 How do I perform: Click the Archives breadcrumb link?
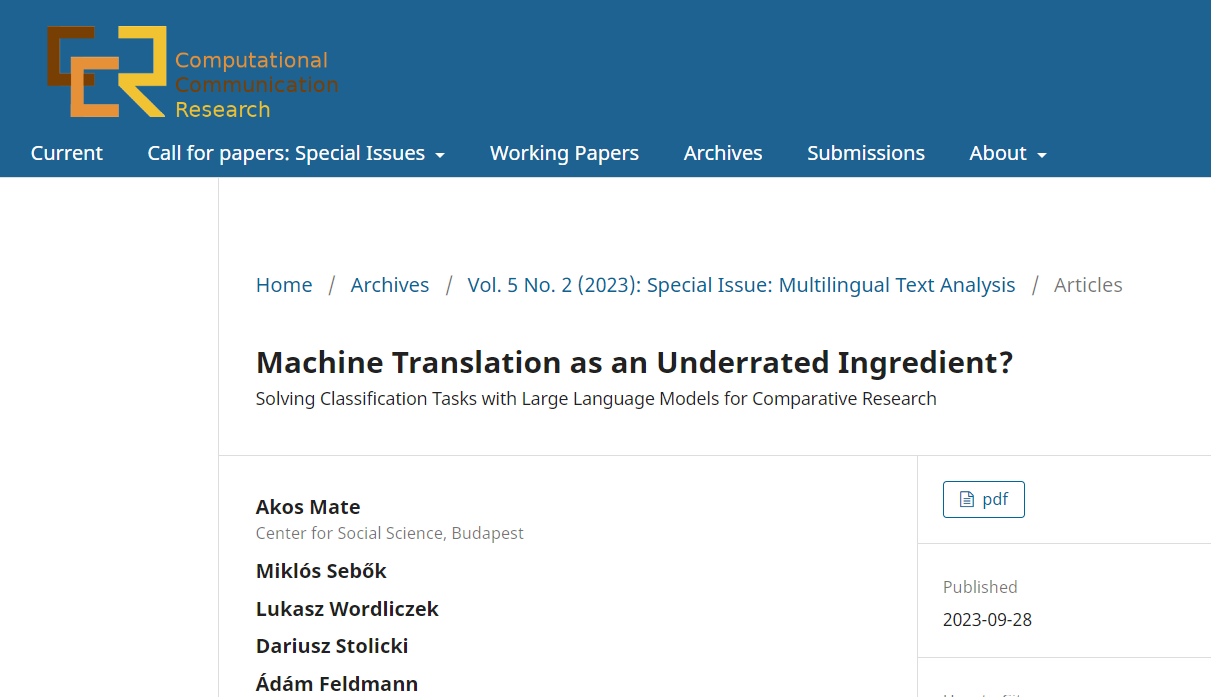click(x=389, y=285)
